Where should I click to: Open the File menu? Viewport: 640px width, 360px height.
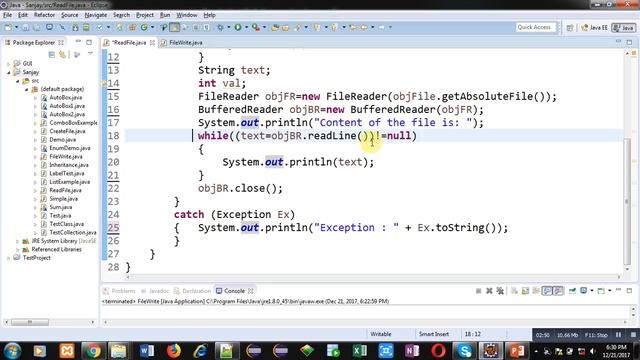(x=7, y=15)
